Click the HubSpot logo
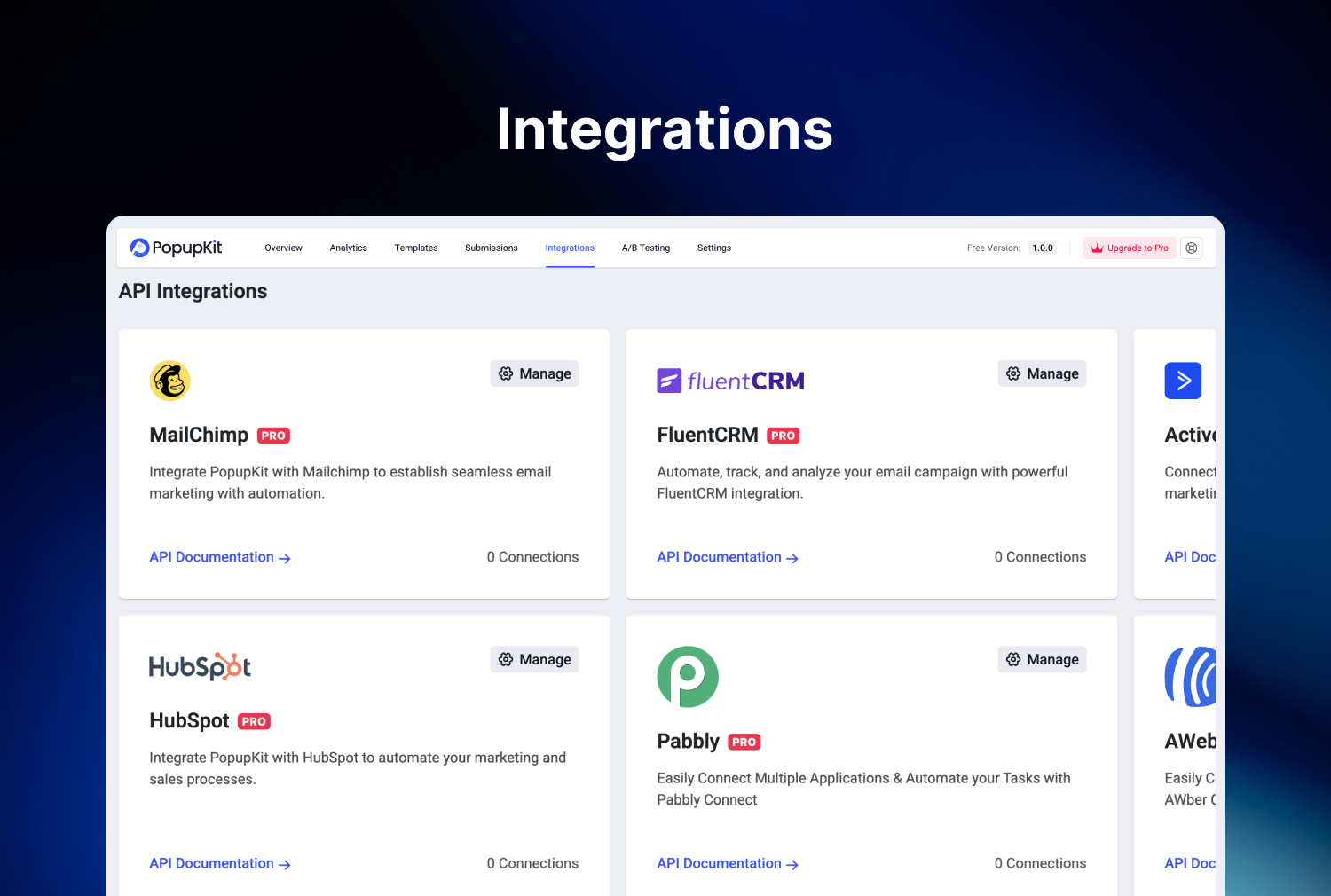 click(200, 667)
